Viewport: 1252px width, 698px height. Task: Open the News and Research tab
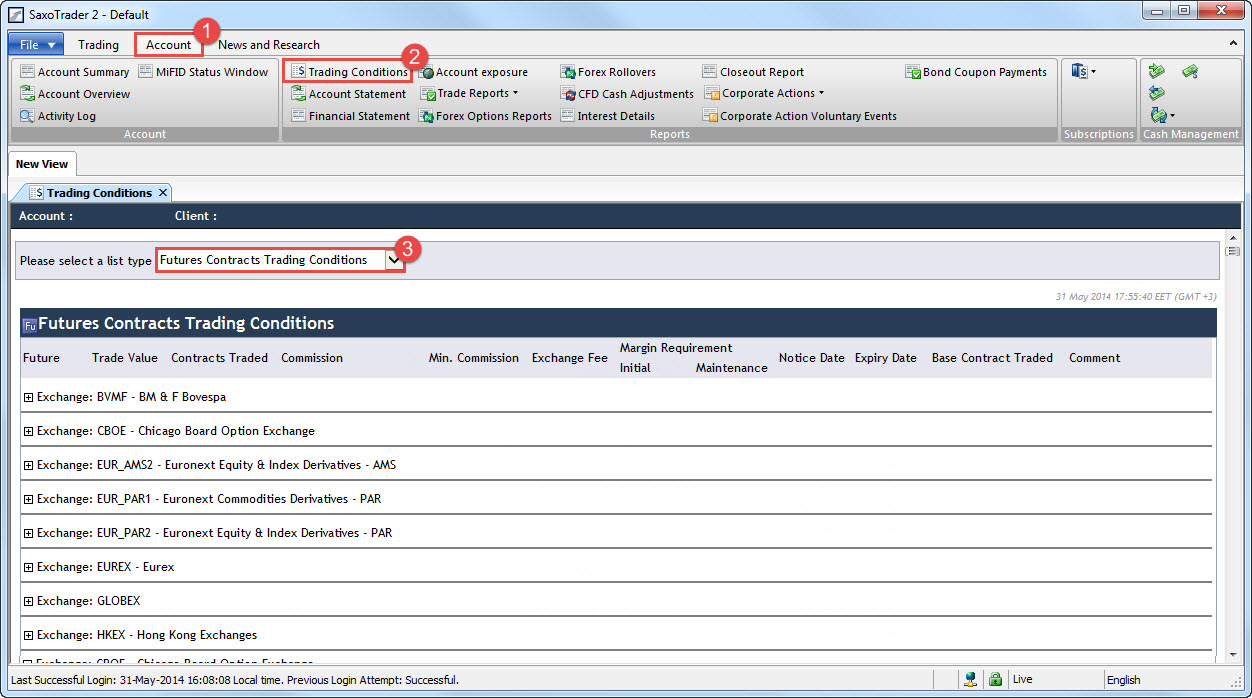pyautogui.click(x=269, y=45)
